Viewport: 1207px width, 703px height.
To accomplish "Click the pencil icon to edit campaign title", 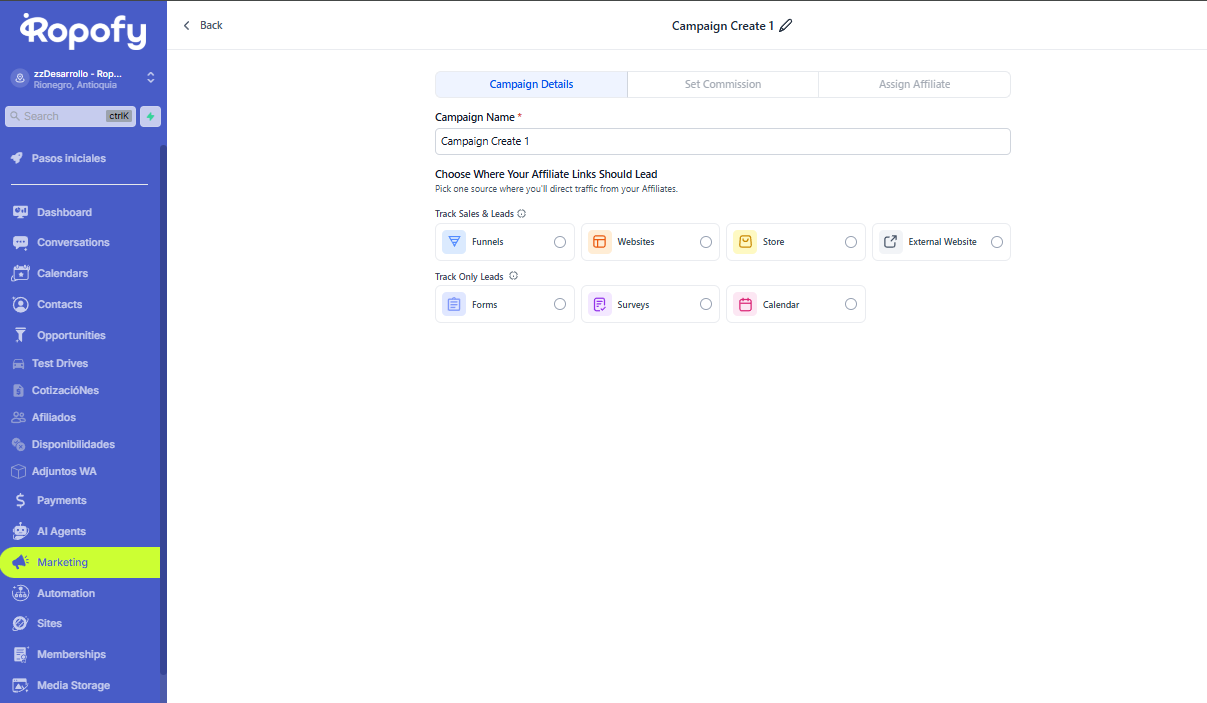I will click(785, 26).
